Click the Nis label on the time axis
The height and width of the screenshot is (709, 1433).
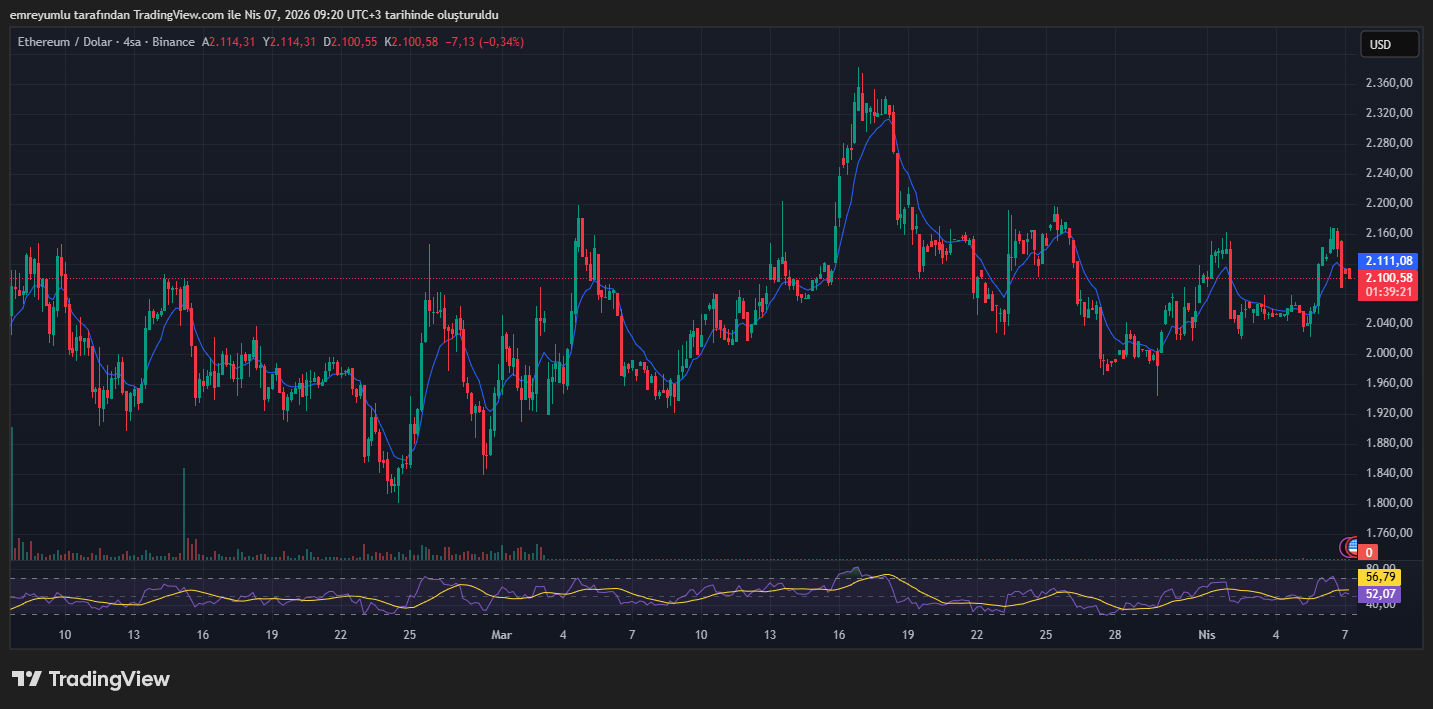[1207, 635]
